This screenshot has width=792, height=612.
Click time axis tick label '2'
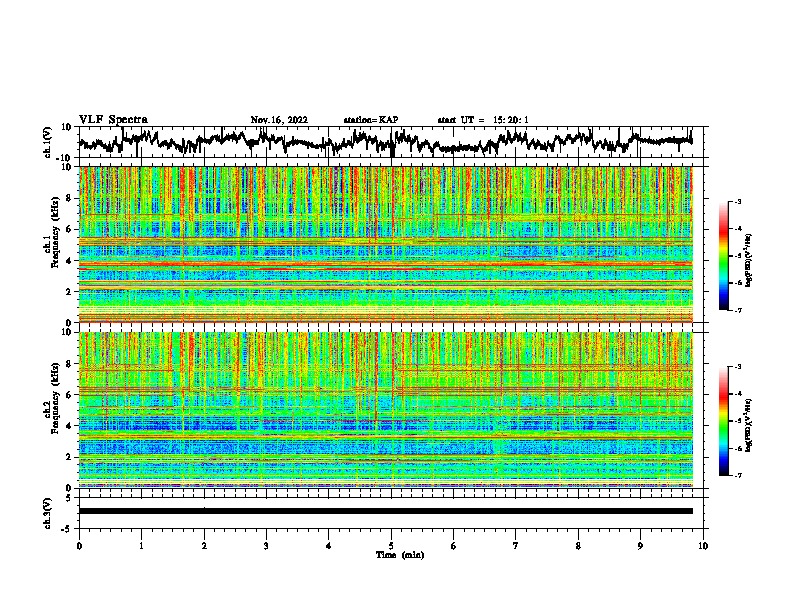coord(204,546)
